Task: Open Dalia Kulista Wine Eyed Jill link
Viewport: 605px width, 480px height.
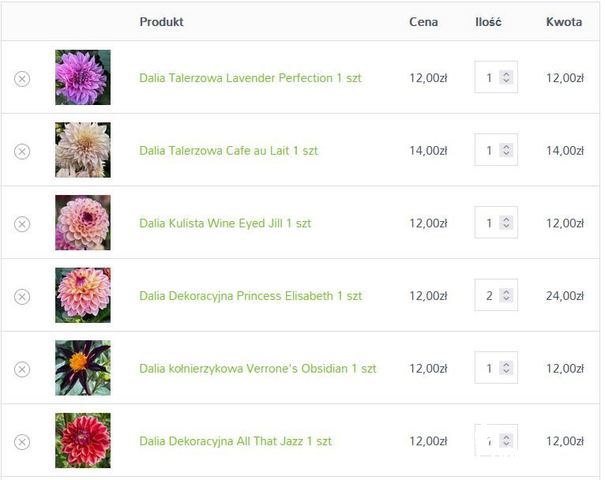Action: [x=225, y=223]
